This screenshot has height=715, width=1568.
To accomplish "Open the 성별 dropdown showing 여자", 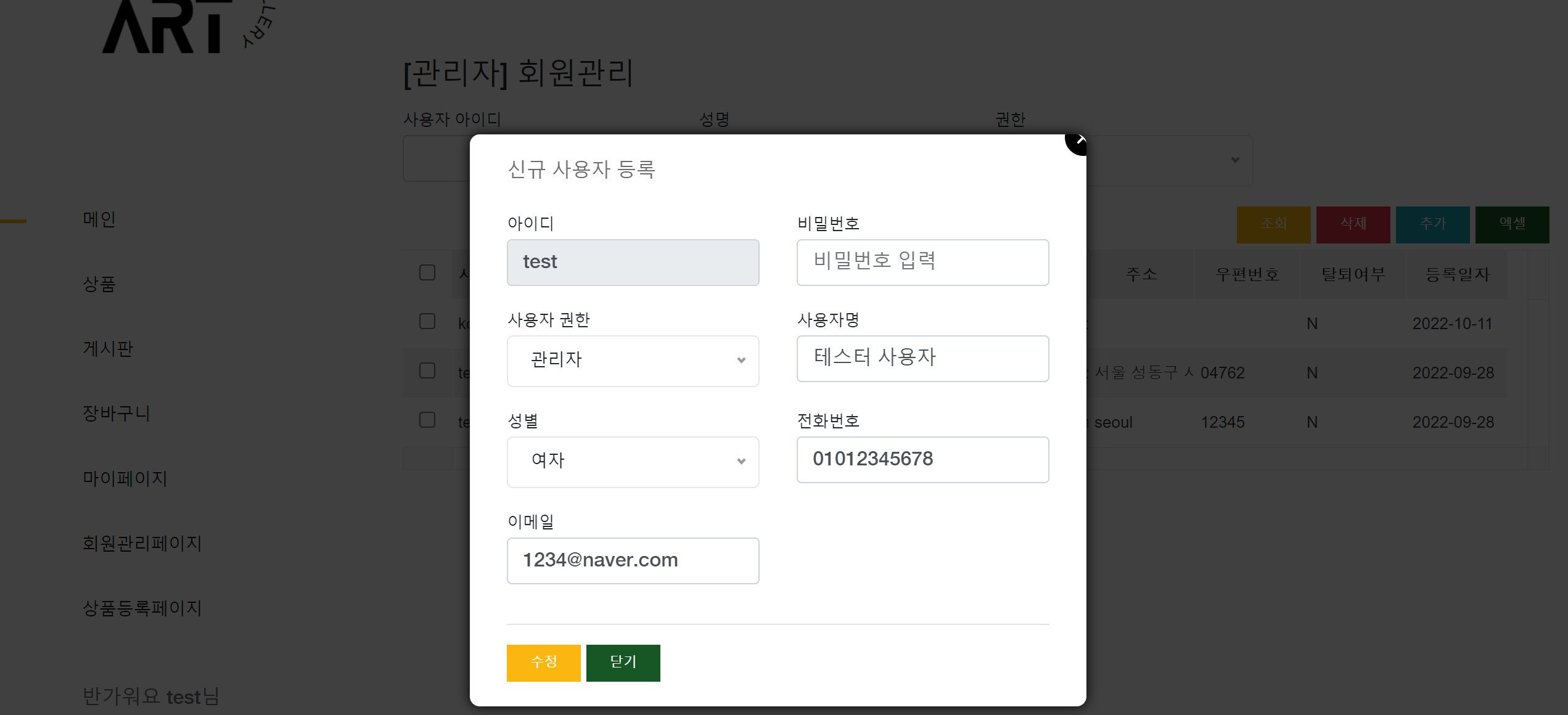I will [x=633, y=462].
